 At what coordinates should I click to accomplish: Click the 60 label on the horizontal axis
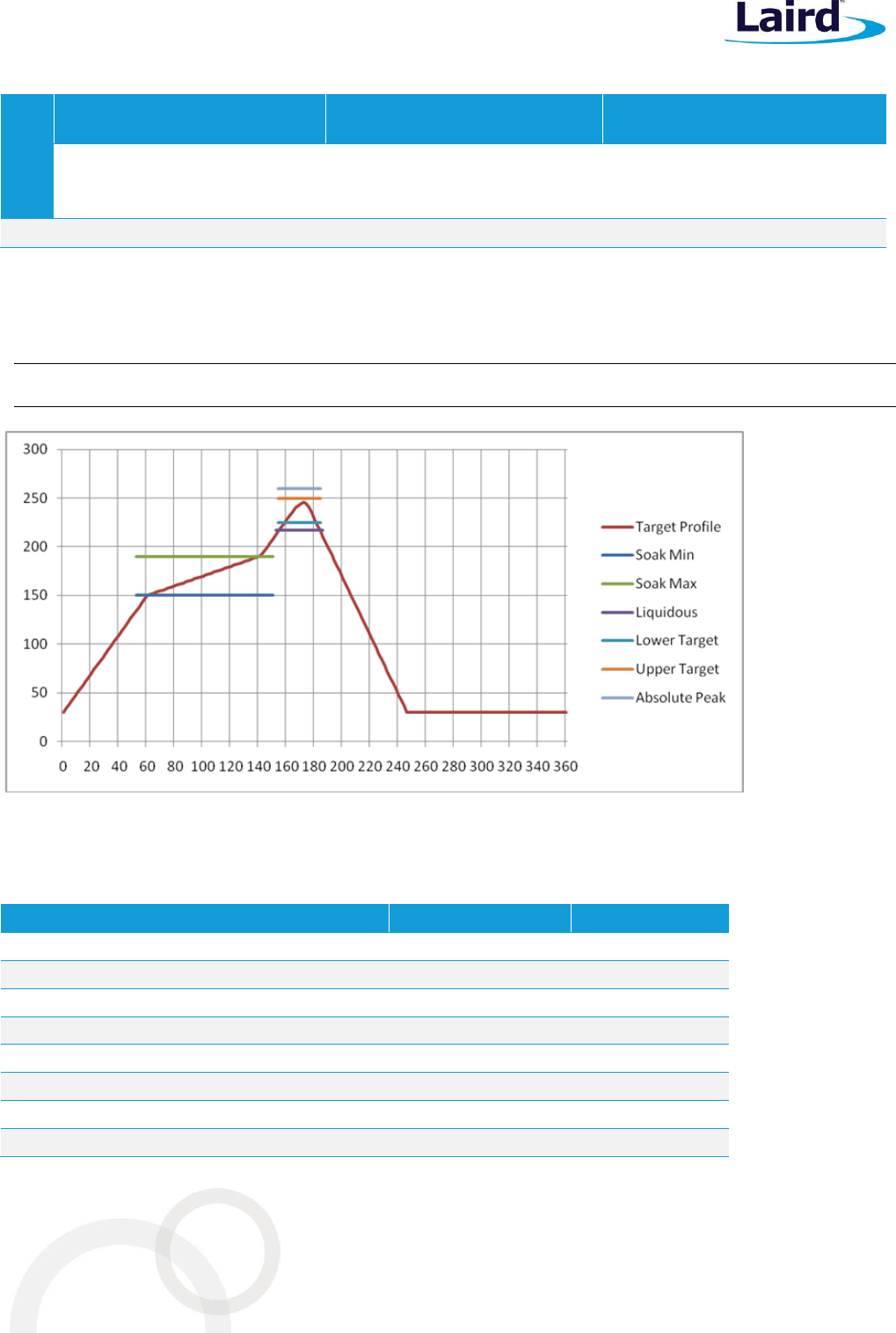(147, 766)
